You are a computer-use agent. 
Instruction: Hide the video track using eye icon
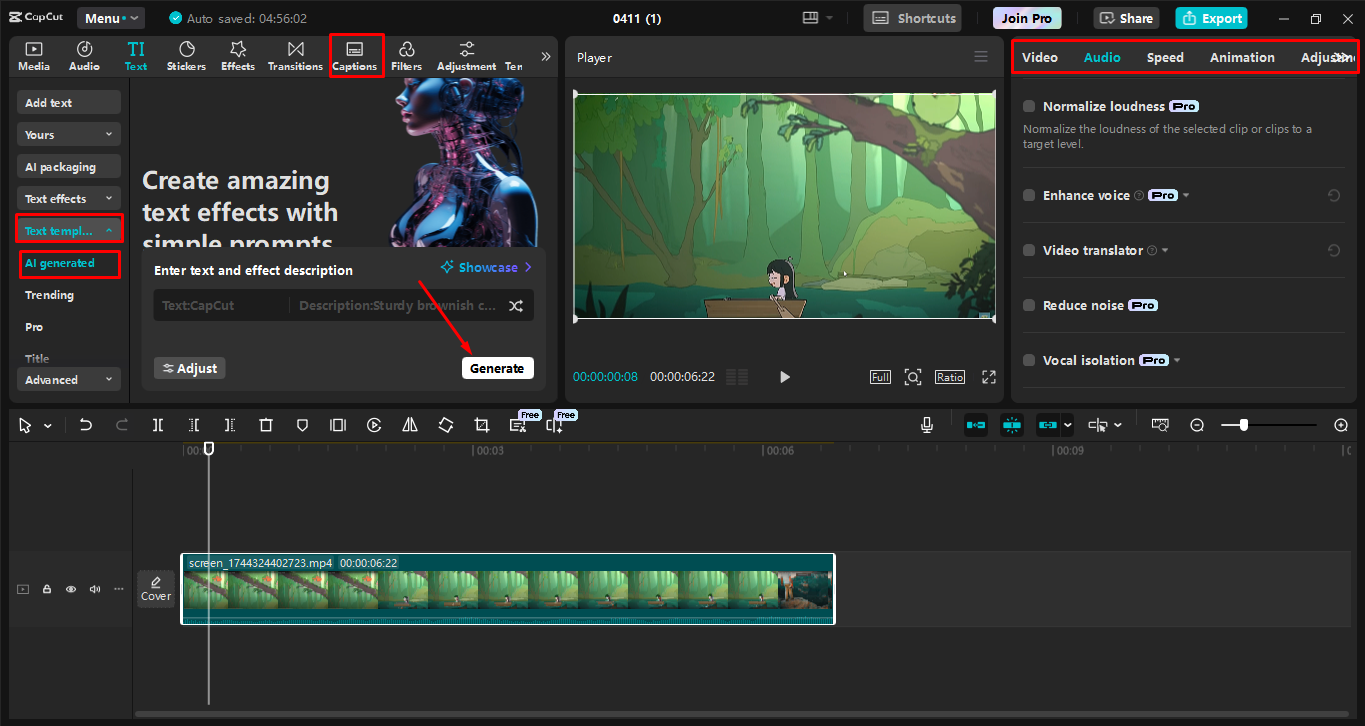coord(71,589)
